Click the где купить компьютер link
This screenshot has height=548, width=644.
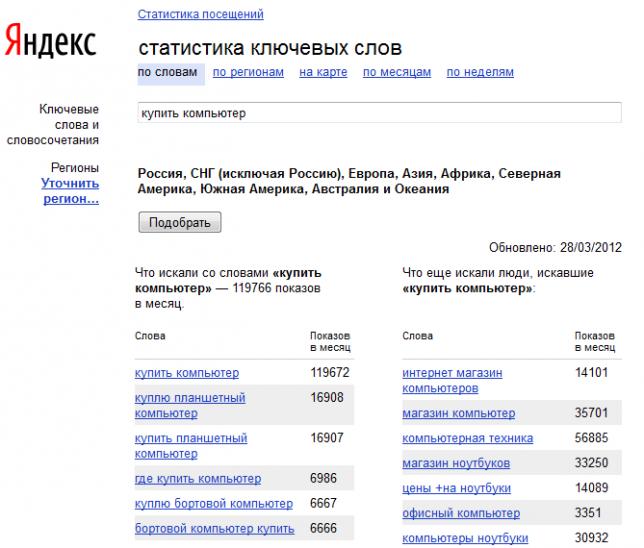(x=198, y=479)
